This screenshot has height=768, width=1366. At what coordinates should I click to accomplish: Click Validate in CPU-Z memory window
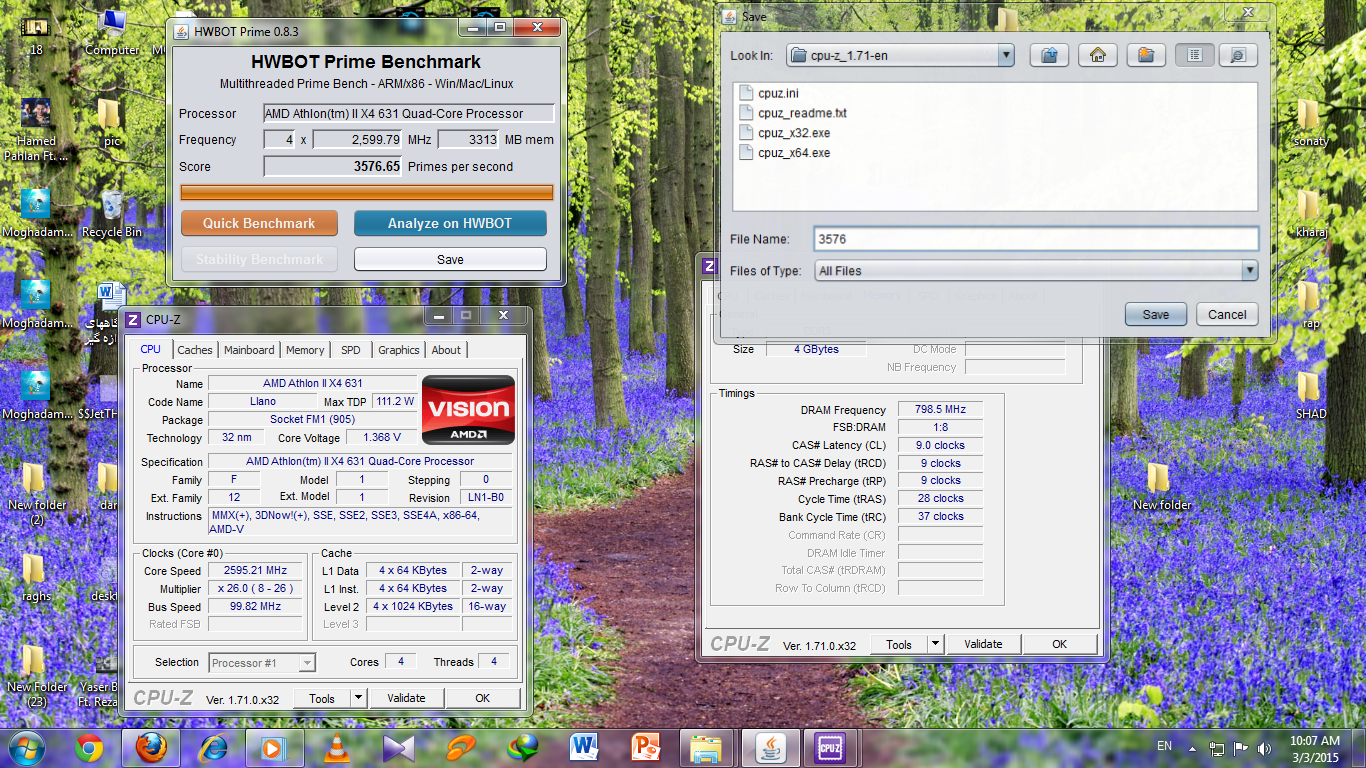(x=983, y=644)
